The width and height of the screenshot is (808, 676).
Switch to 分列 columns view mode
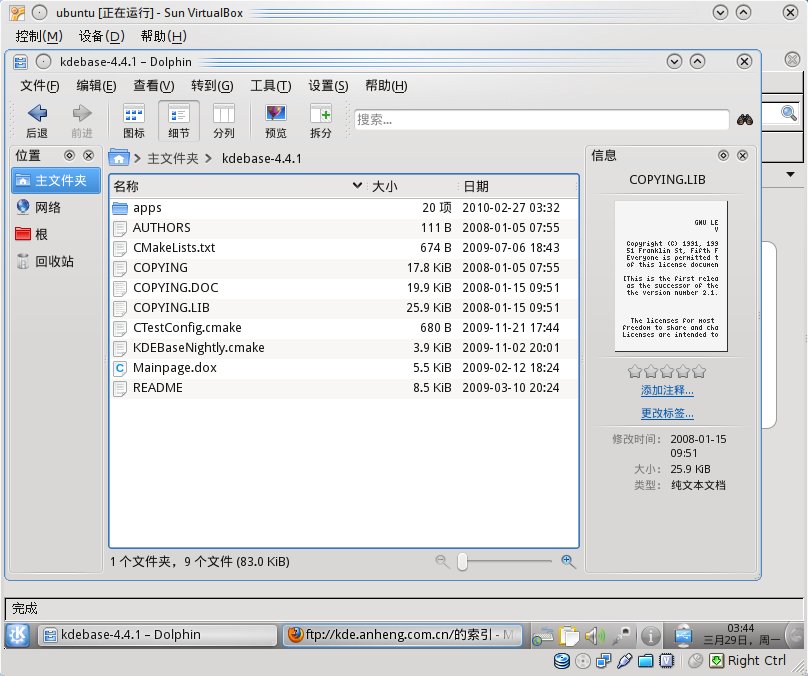224,120
